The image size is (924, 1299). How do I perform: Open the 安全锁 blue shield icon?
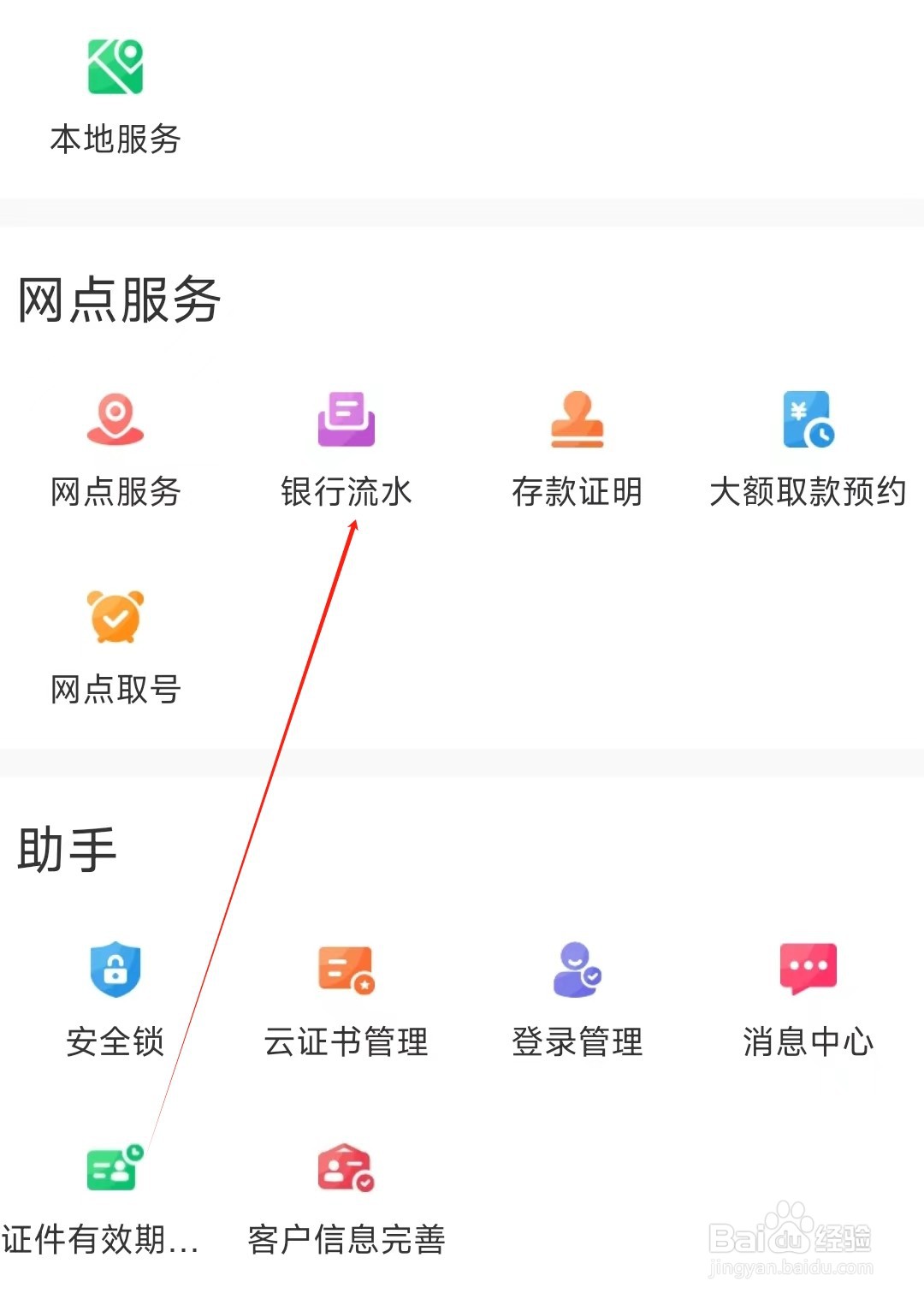115,970
